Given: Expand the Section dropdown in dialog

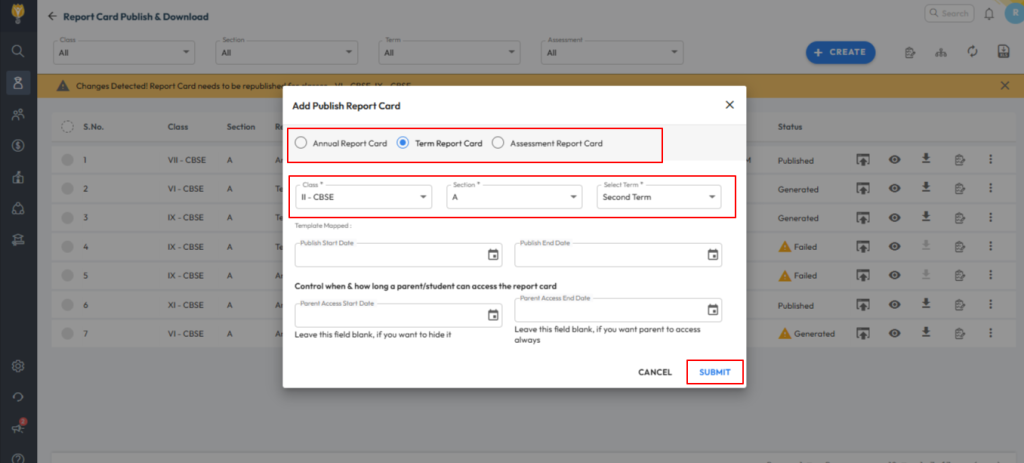Looking at the screenshot, I should point(514,197).
